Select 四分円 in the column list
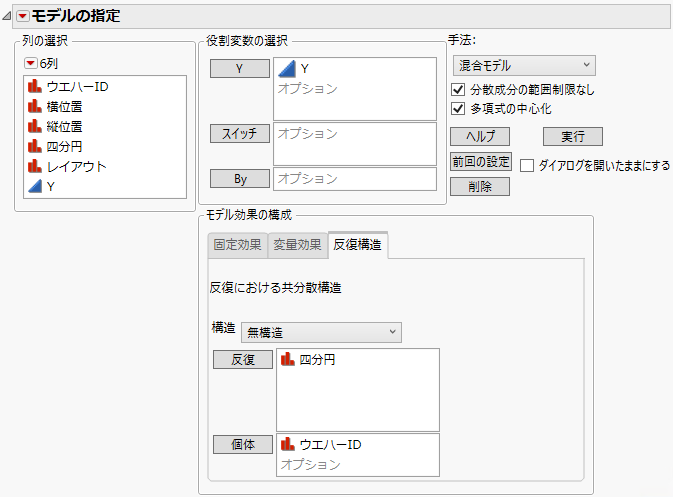This screenshot has width=673, height=497. 64,146
